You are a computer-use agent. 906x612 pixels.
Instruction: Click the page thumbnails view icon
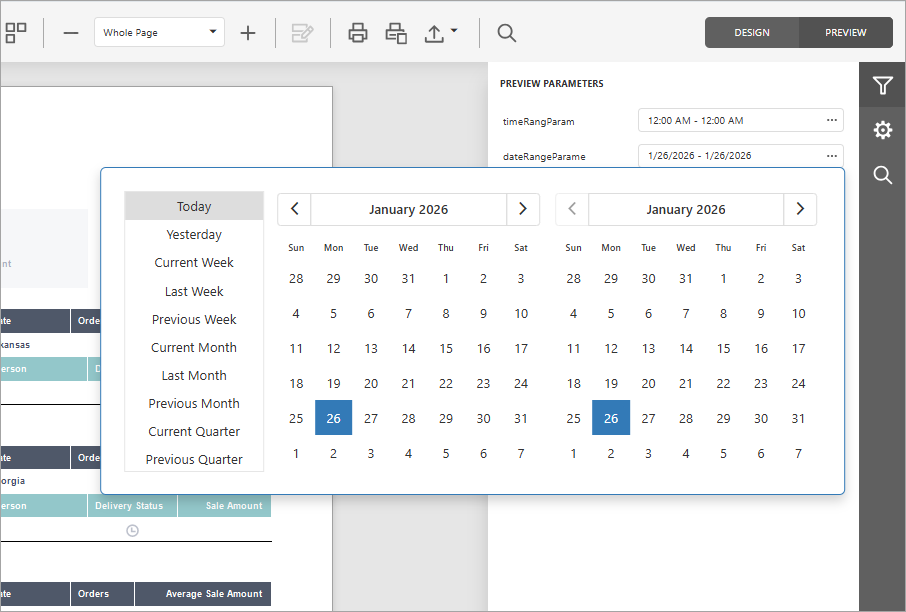pos(16,33)
